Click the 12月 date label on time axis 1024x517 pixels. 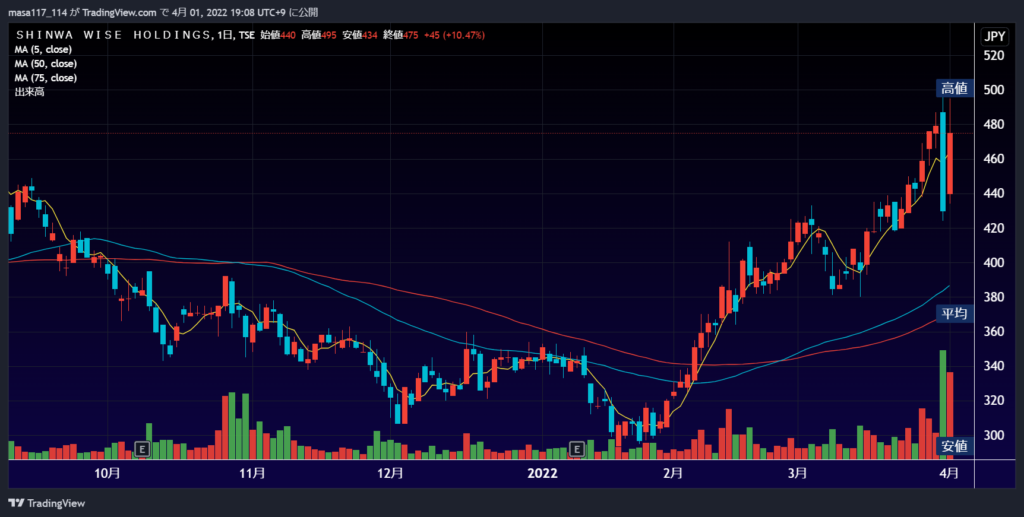pos(390,473)
